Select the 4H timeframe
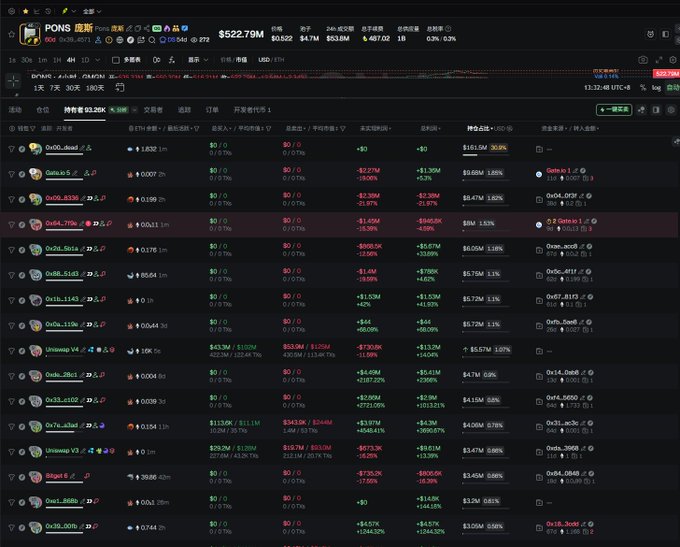 pos(71,60)
